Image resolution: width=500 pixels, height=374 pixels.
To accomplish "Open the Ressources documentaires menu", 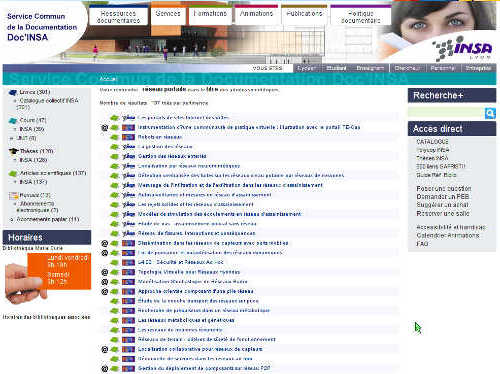I will coord(118,17).
